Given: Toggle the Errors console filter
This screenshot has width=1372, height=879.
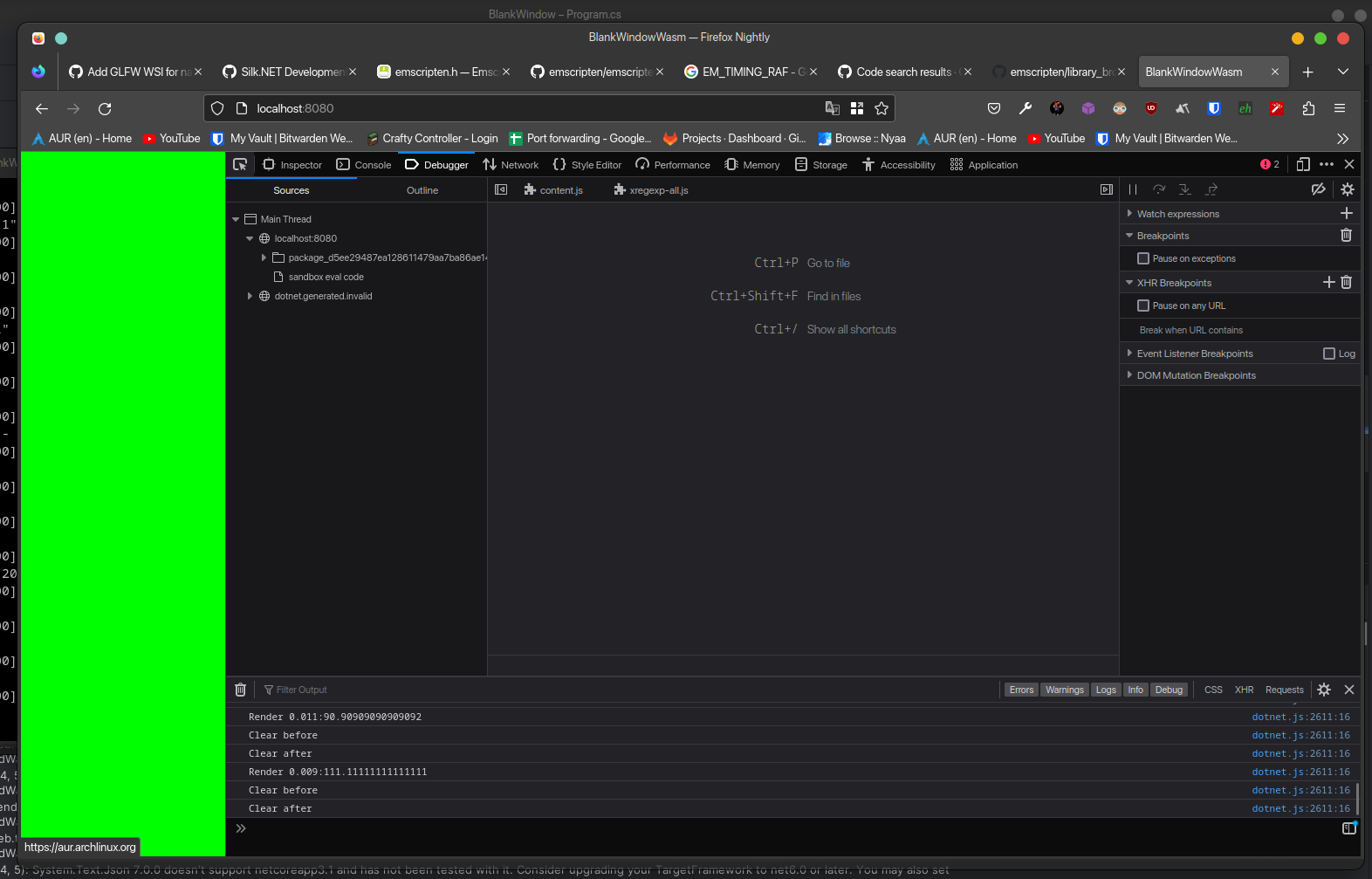Looking at the screenshot, I should pos(1021,690).
